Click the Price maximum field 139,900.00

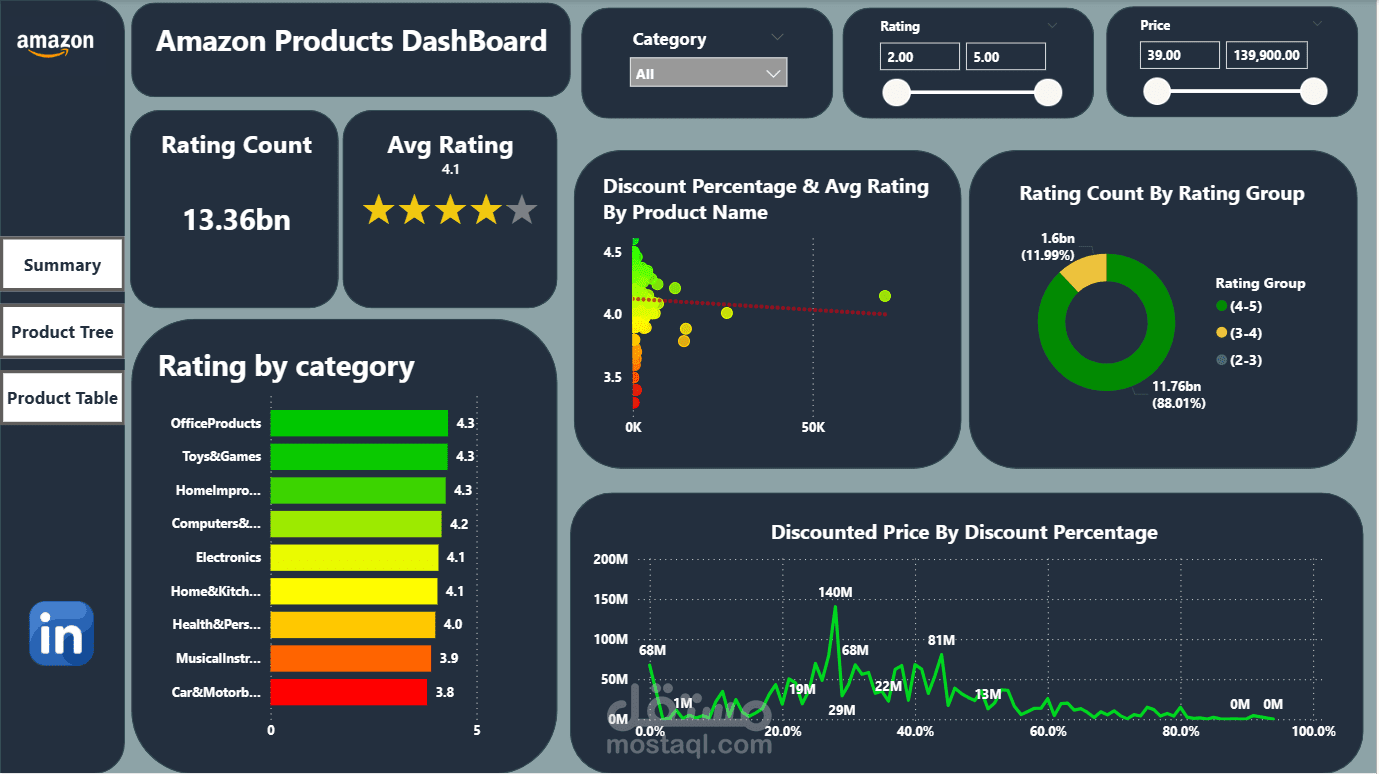(1267, 56)
